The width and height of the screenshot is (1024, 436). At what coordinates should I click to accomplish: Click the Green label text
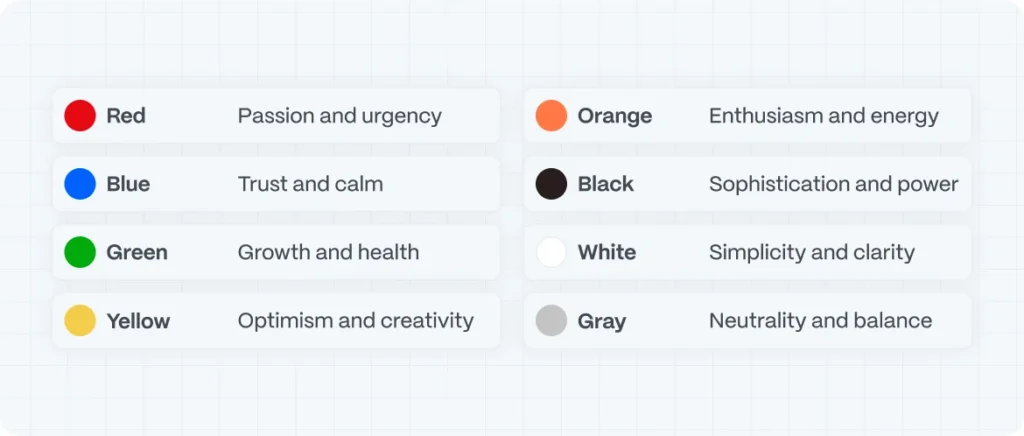pos(137,253)
